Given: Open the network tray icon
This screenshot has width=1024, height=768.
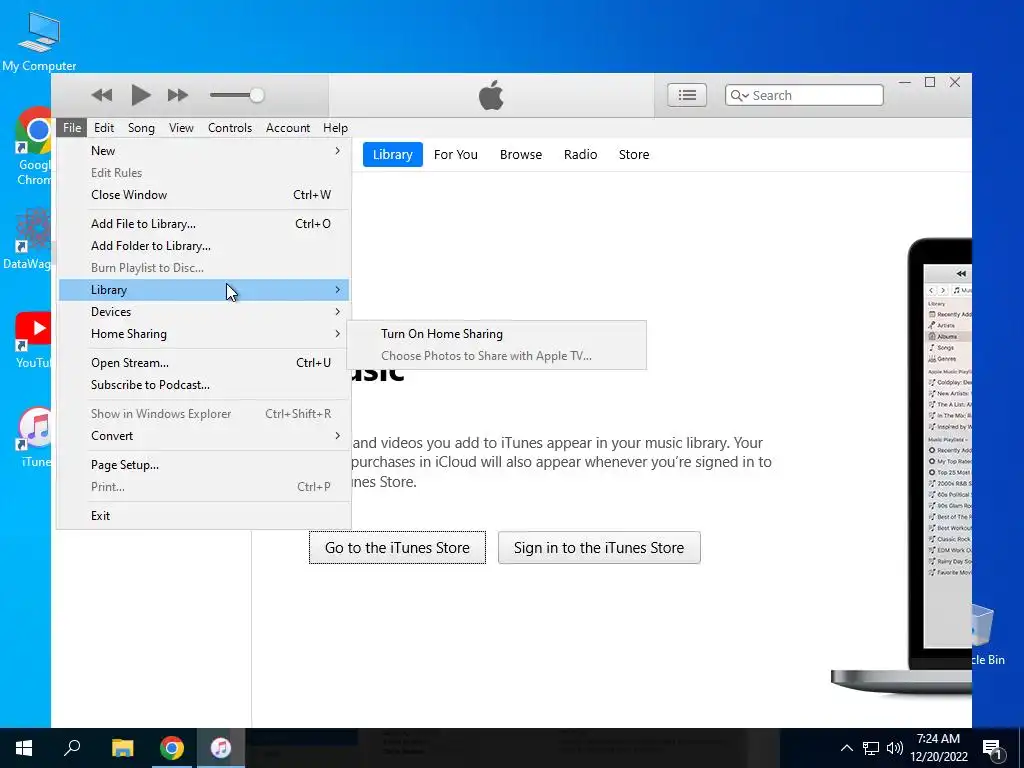Looking at the screenshot, I should [871, 748].
